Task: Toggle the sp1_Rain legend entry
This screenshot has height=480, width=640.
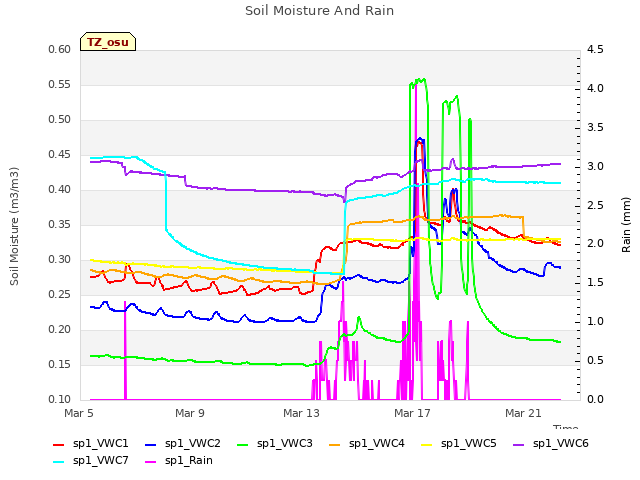Action: click(x=179, y=460)
